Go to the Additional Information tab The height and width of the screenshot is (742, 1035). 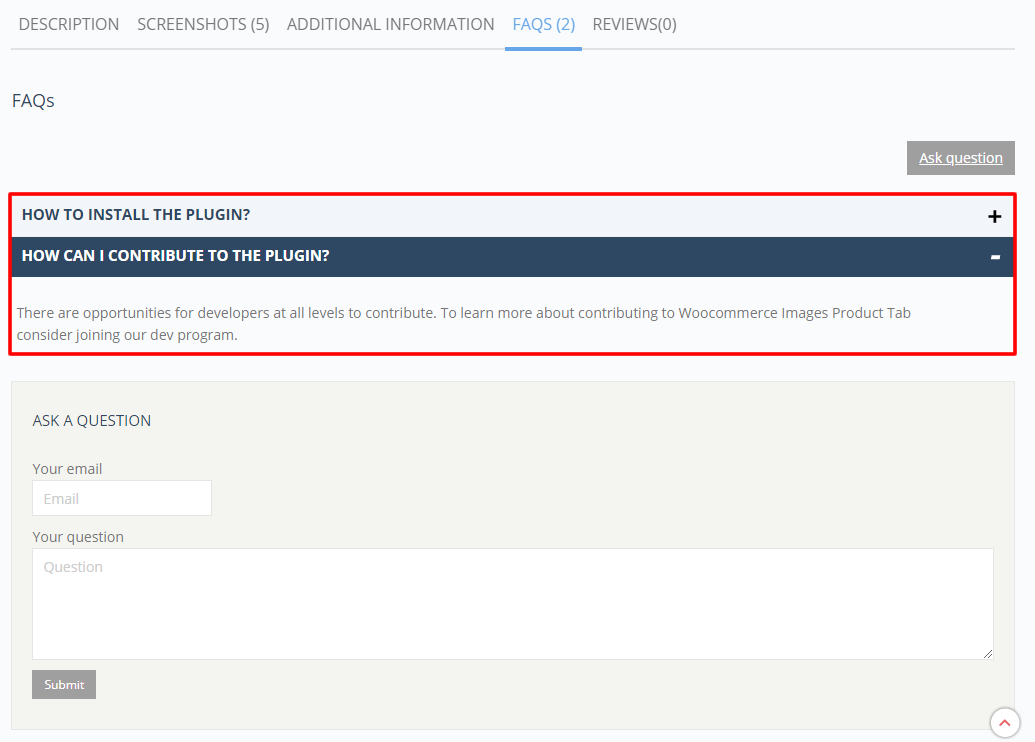[x=390, y=24]
